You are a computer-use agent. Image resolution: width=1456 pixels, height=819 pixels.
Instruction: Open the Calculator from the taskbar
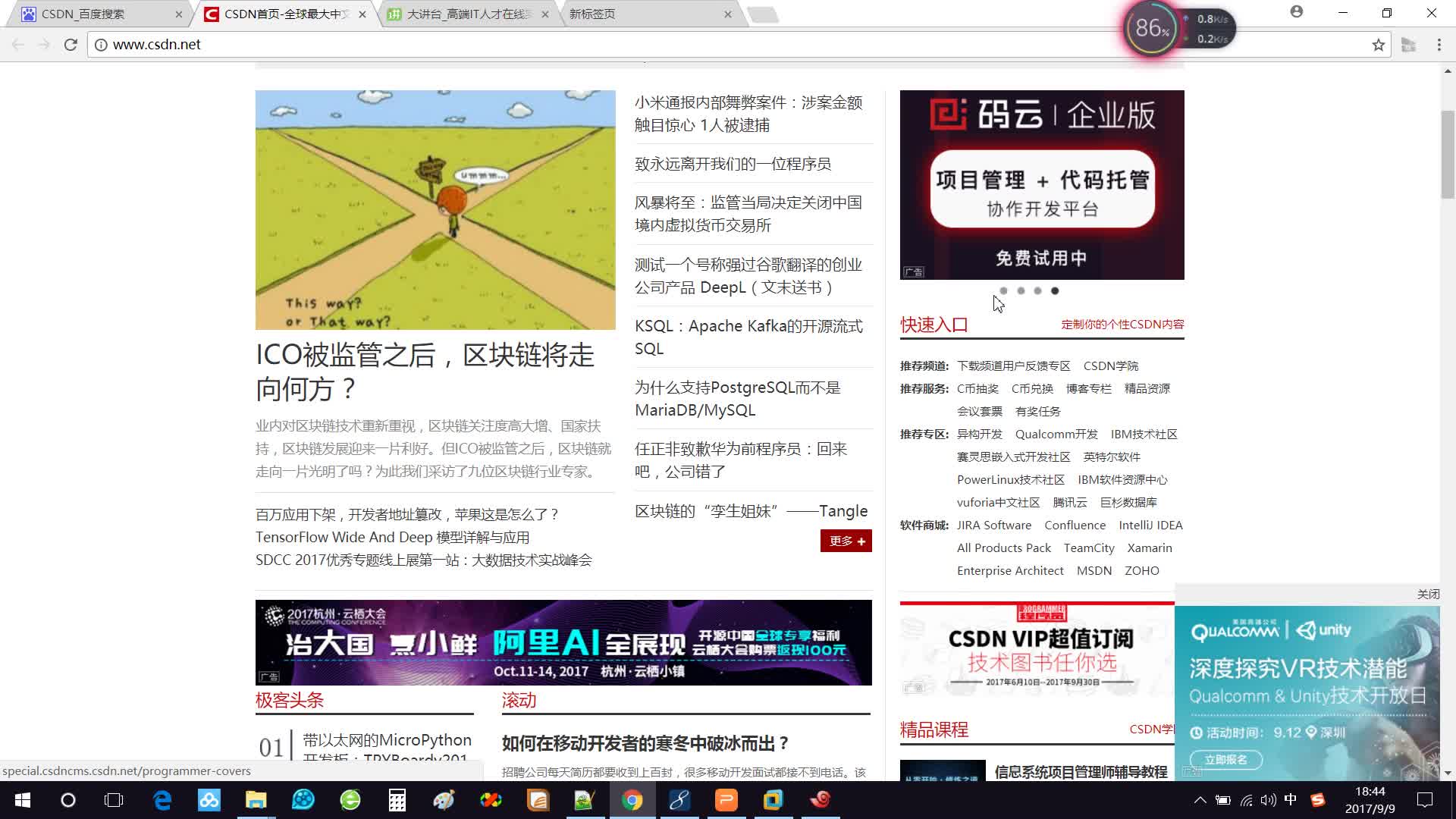[x=397, y=800]
